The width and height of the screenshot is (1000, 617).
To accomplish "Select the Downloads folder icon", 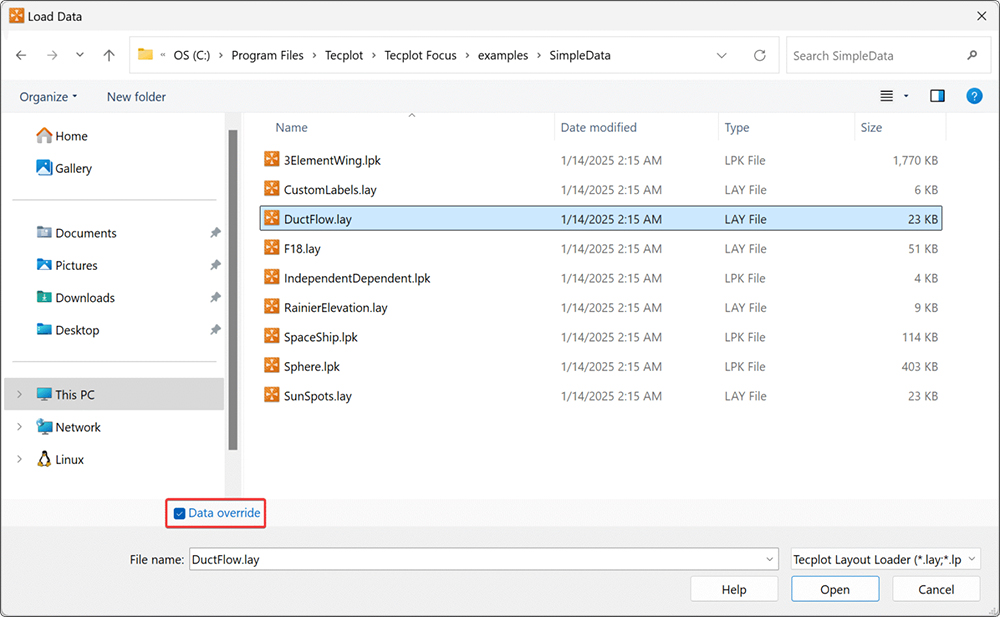I will click(x=44, y=297).
